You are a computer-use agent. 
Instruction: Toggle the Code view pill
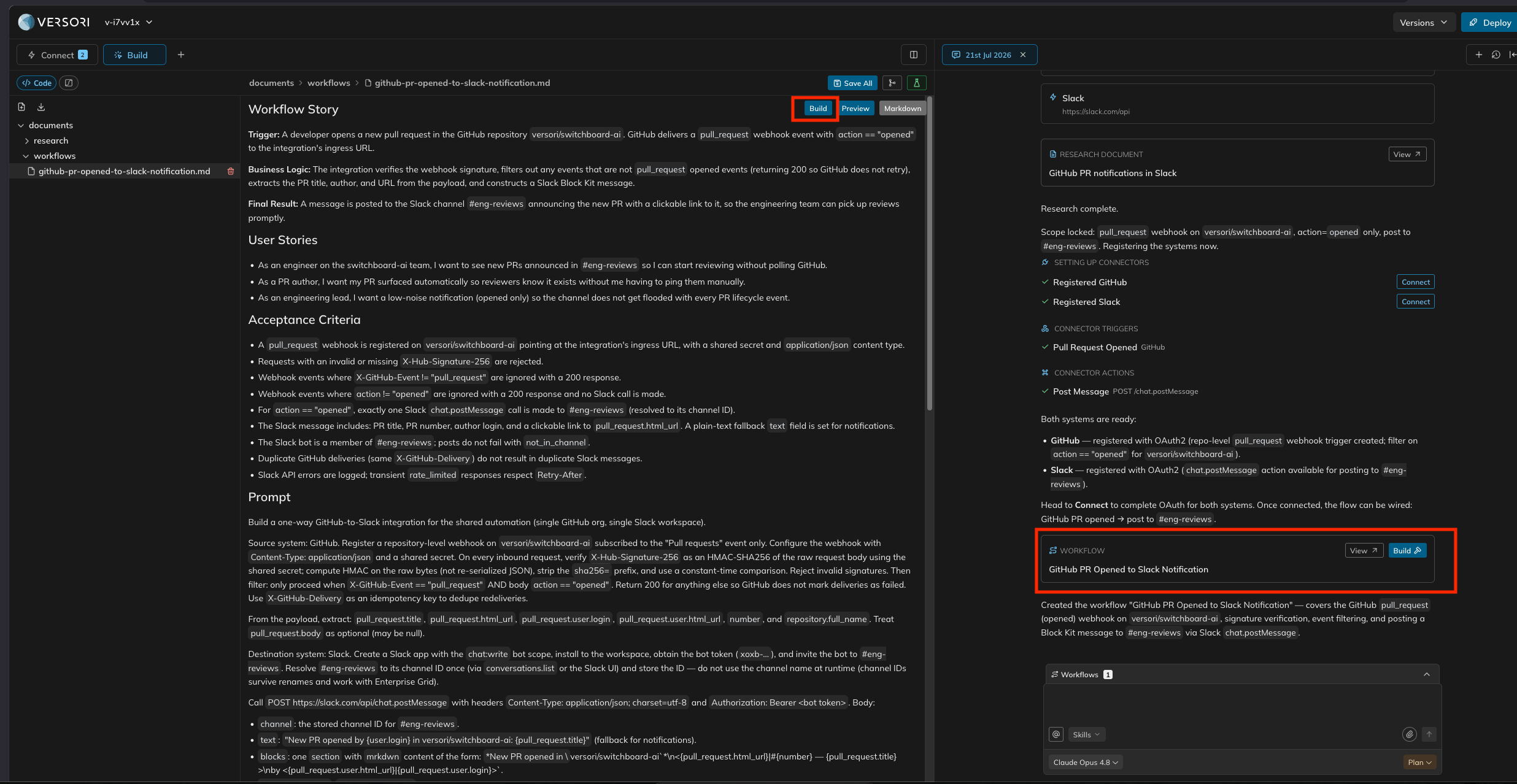(x=37, y=83)
